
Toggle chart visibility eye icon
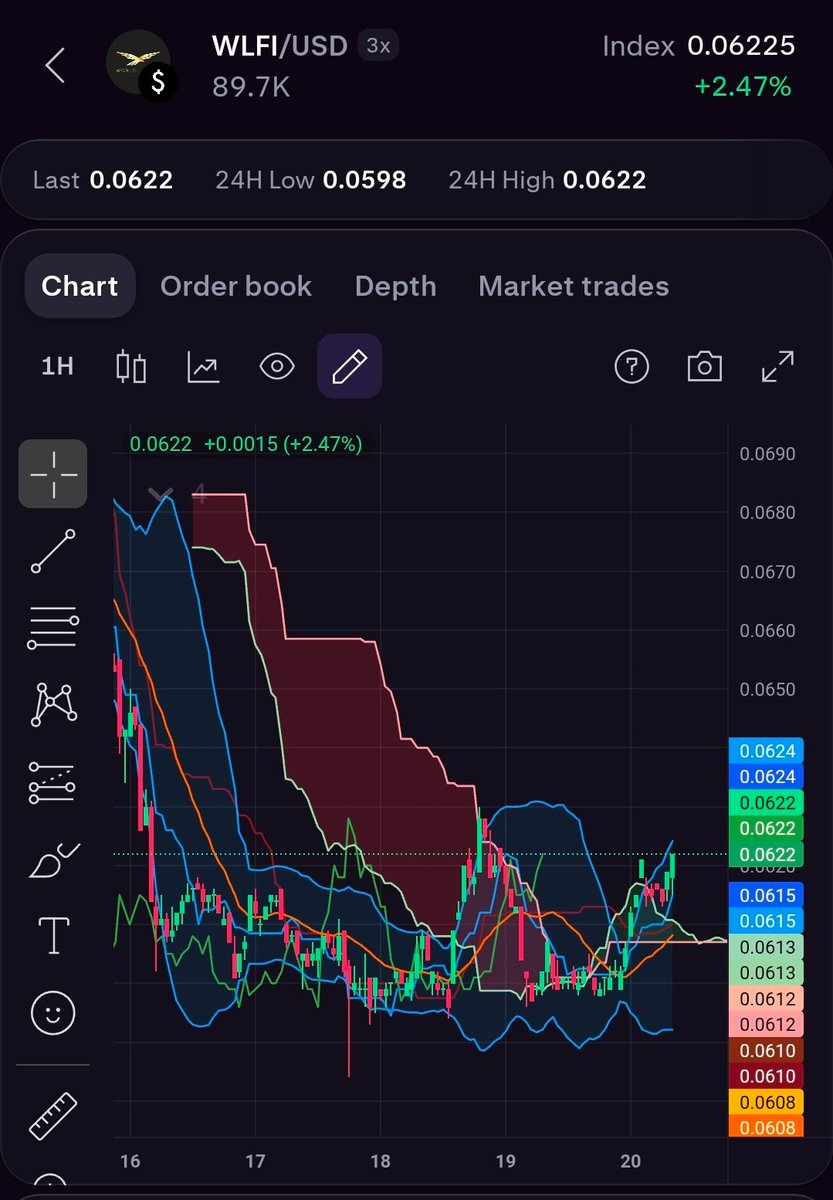tap(277, 367)
